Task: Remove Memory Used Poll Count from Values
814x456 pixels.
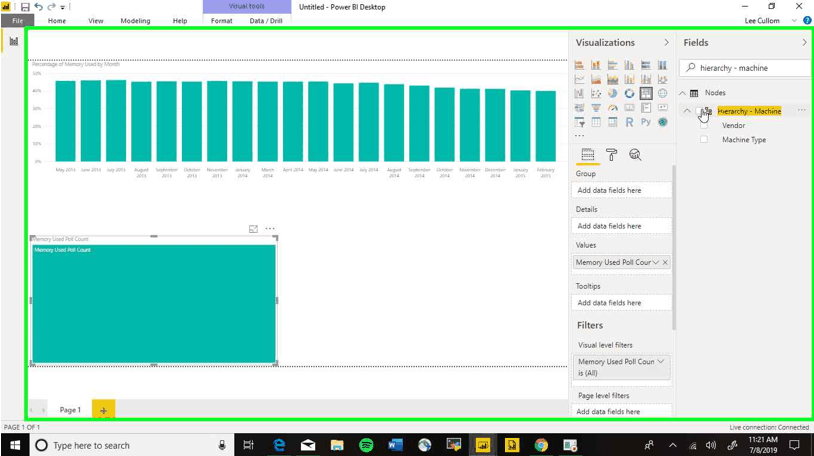Action: [x=665, y=262]
